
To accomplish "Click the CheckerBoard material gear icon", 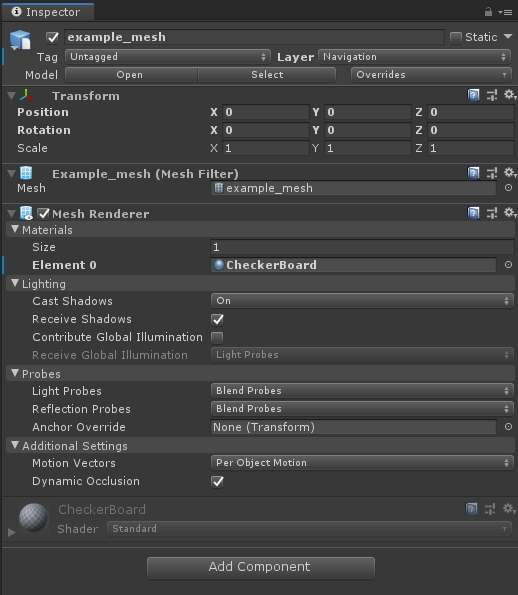I will click(x=509, y=508).
